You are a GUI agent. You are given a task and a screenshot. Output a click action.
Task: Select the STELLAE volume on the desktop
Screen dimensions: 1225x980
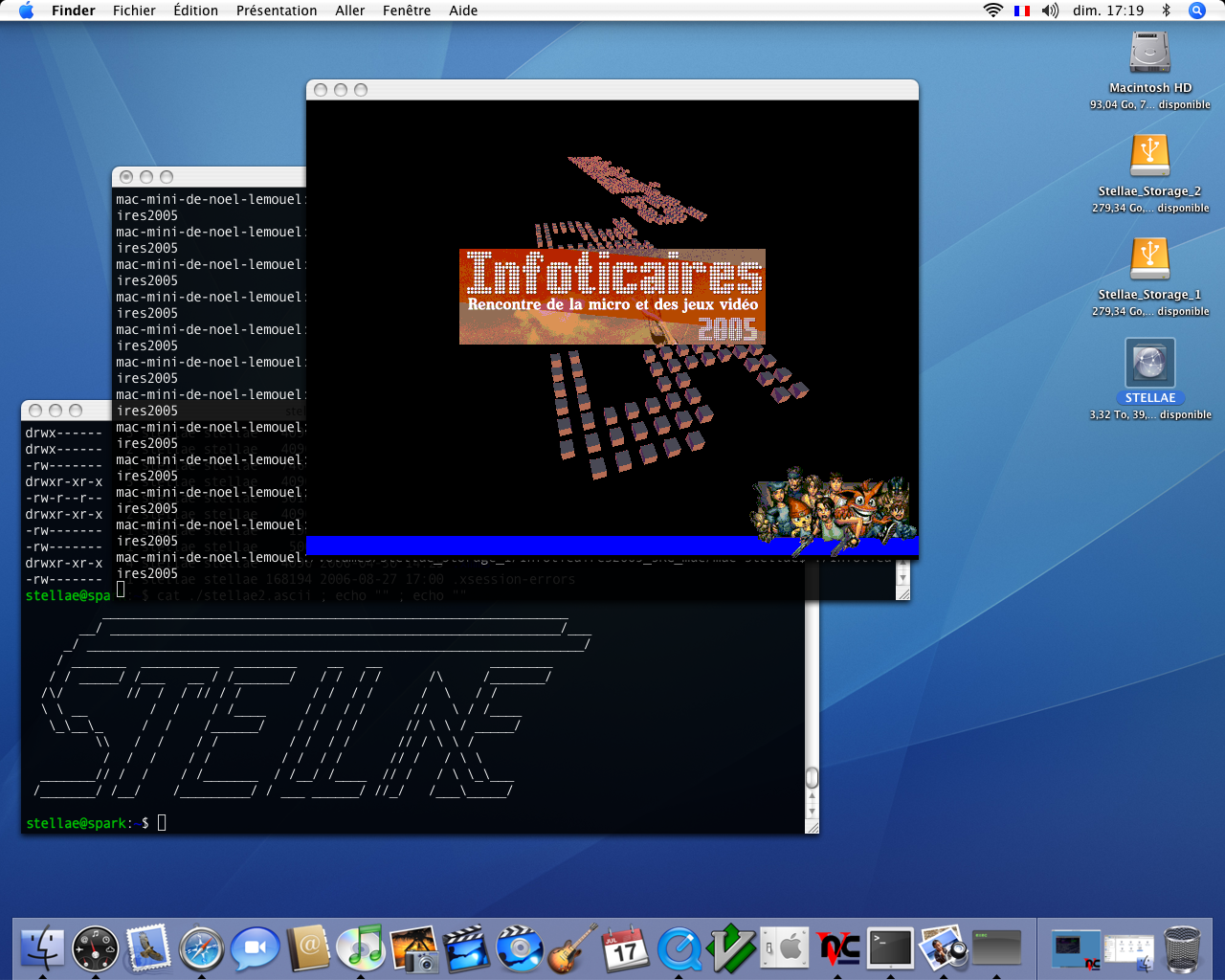pos(1149,364)
